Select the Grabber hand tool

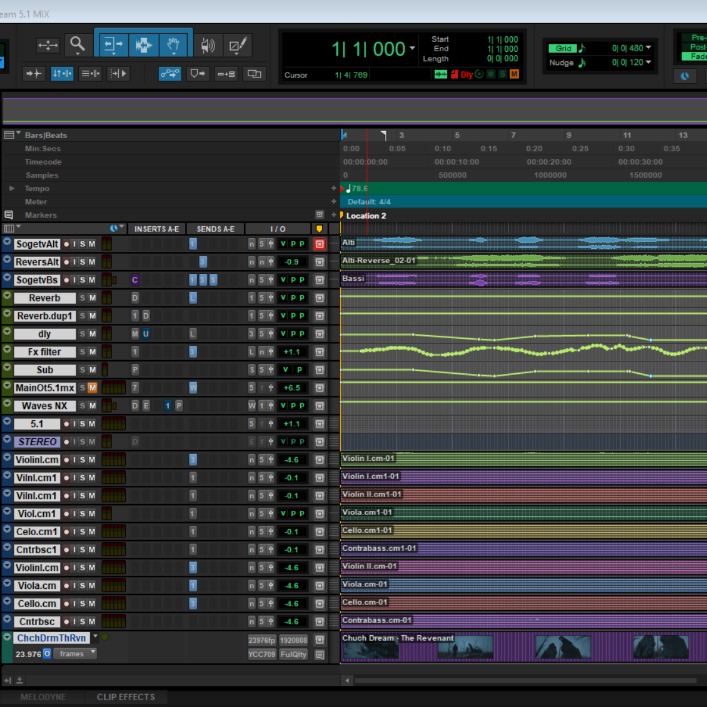[175, 44]
